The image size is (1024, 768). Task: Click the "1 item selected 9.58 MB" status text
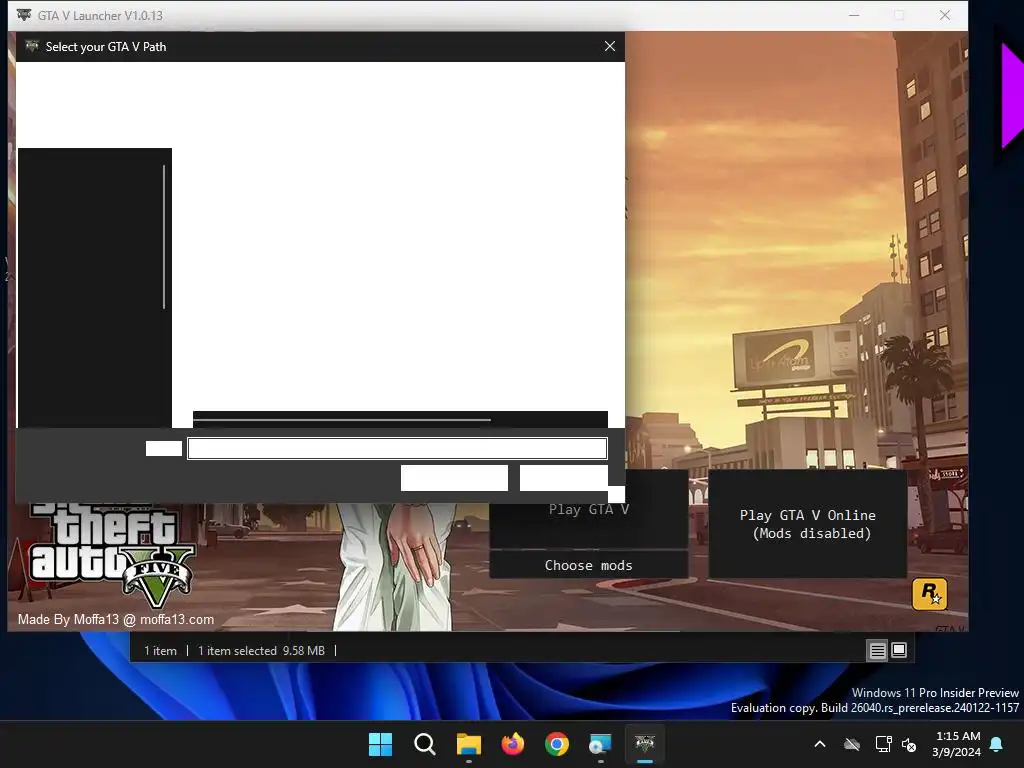tap(261, 650)
